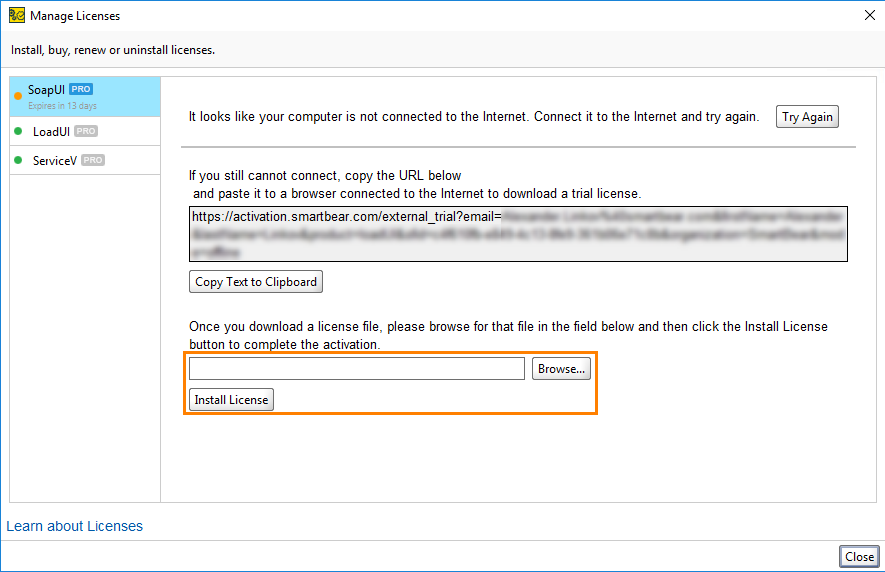Click the green status dot beside ServiceV
The width and height of the screenshot is (885, 572).
tap(18, 160)
